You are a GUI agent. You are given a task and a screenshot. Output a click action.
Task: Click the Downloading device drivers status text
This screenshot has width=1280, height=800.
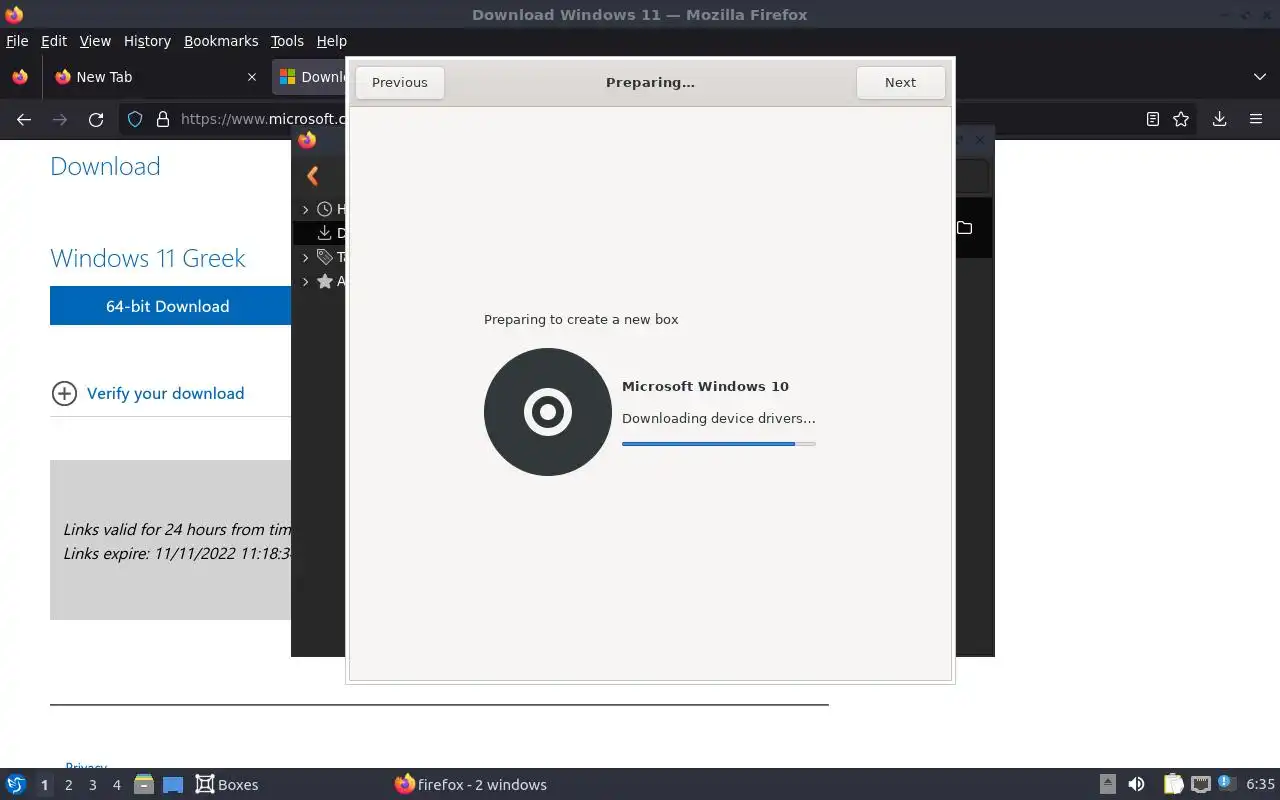(x=718, y=418)
